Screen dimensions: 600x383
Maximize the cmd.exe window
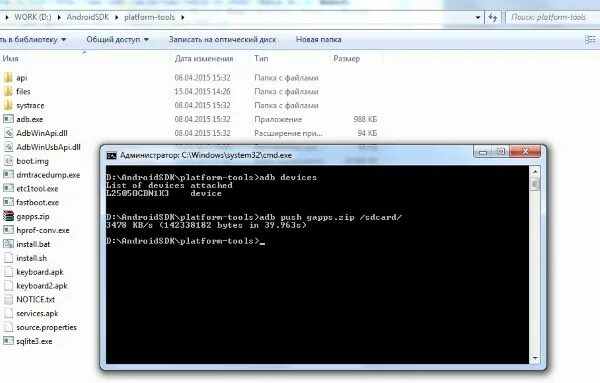(501, 152)
